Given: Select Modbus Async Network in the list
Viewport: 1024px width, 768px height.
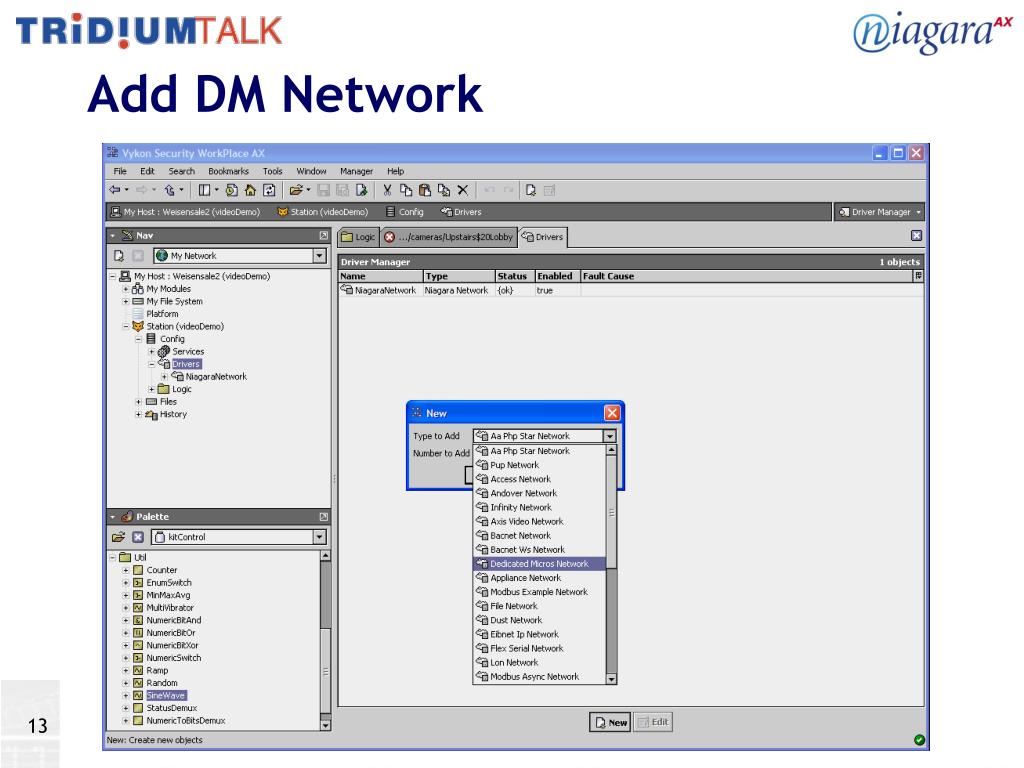Looking at the screenshot, I should 539,677.
